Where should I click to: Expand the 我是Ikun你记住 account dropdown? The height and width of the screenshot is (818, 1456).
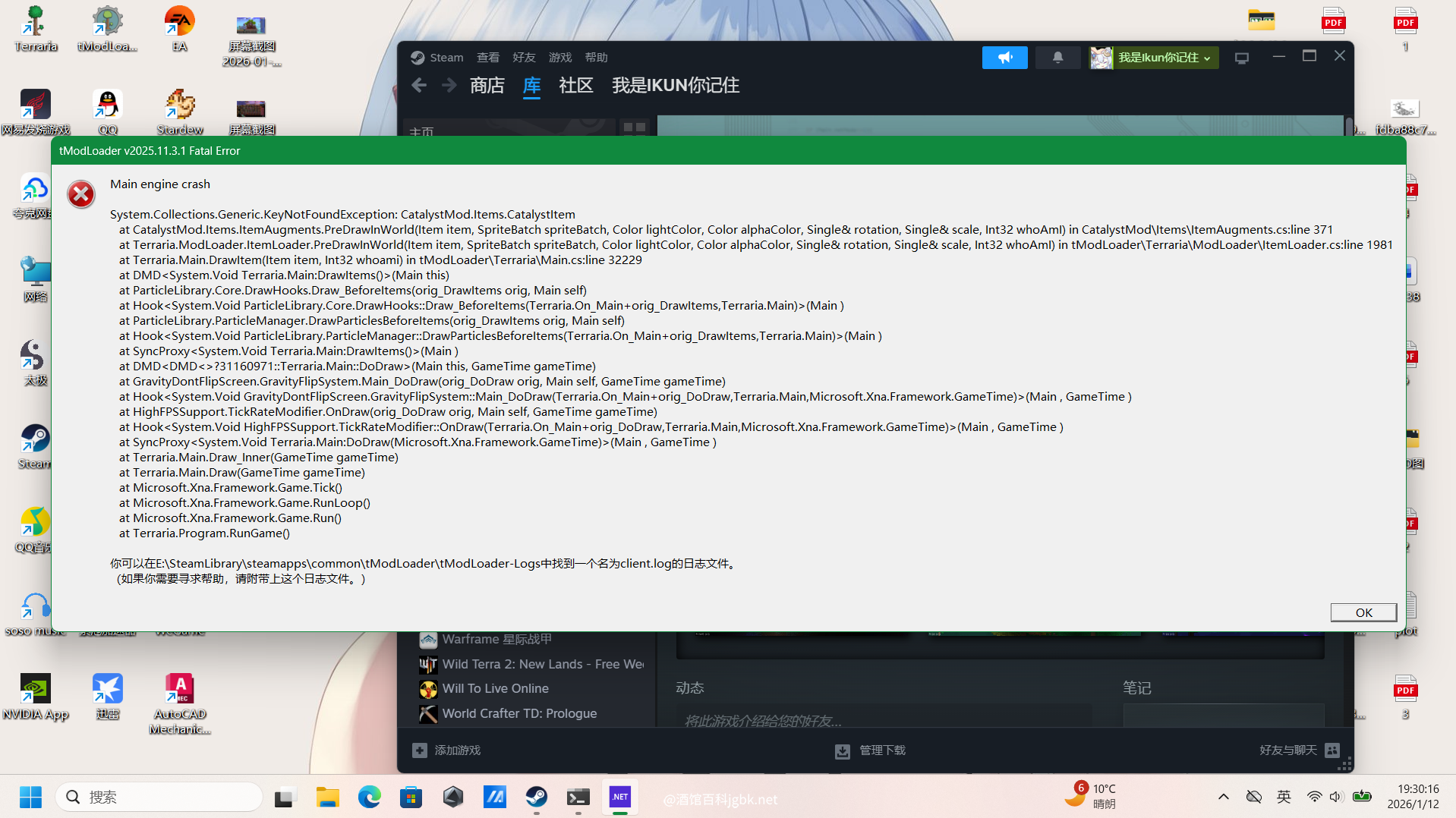pyautogui.click(x=1153, y=58)
